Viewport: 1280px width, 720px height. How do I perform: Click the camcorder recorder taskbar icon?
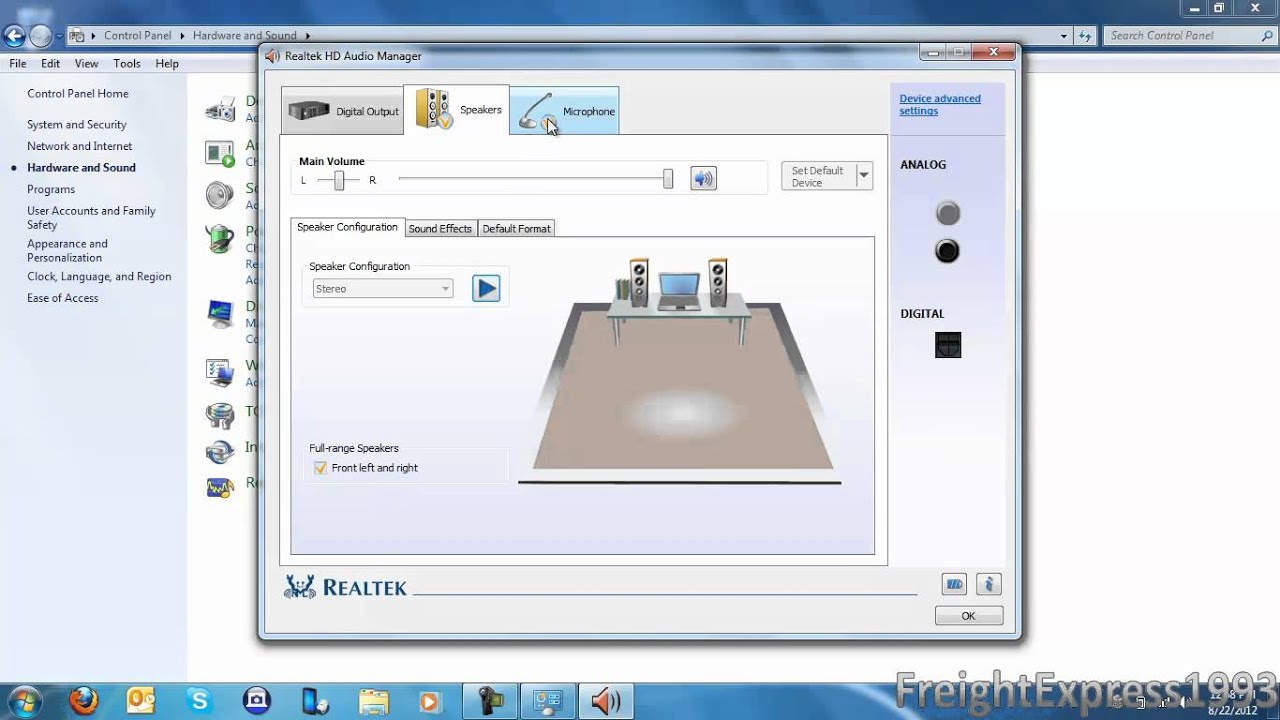(x=491, y=701)
